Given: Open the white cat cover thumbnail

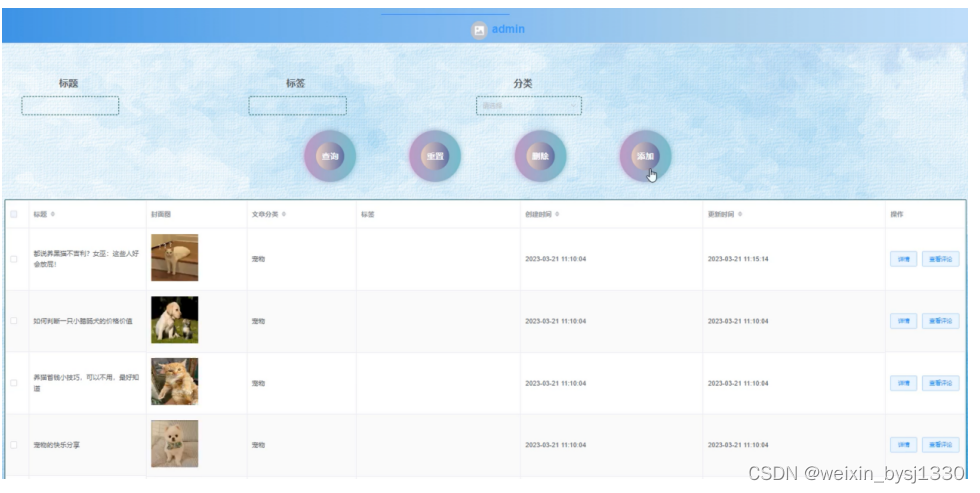Looking at the screenshot, I should 174,257.
